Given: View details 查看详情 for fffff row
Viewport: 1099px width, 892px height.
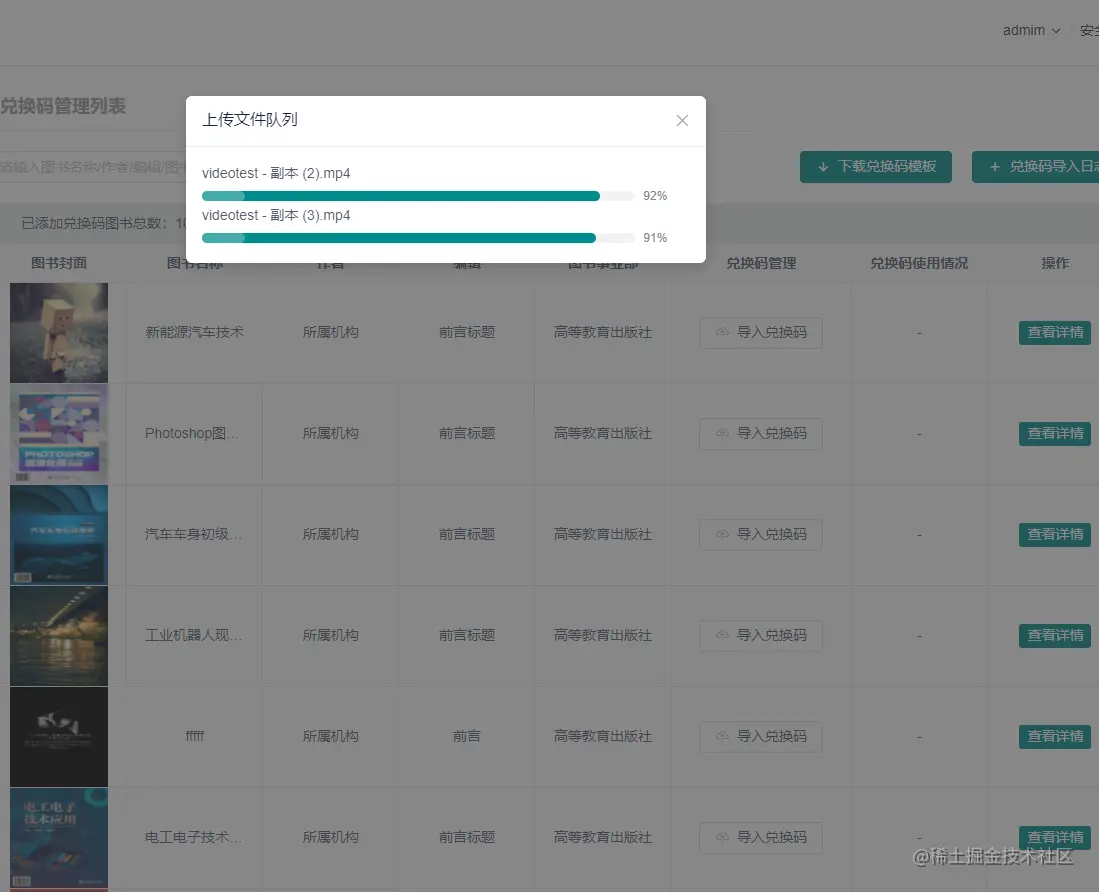Looking at the screenshot, I should coord(1055,736).
